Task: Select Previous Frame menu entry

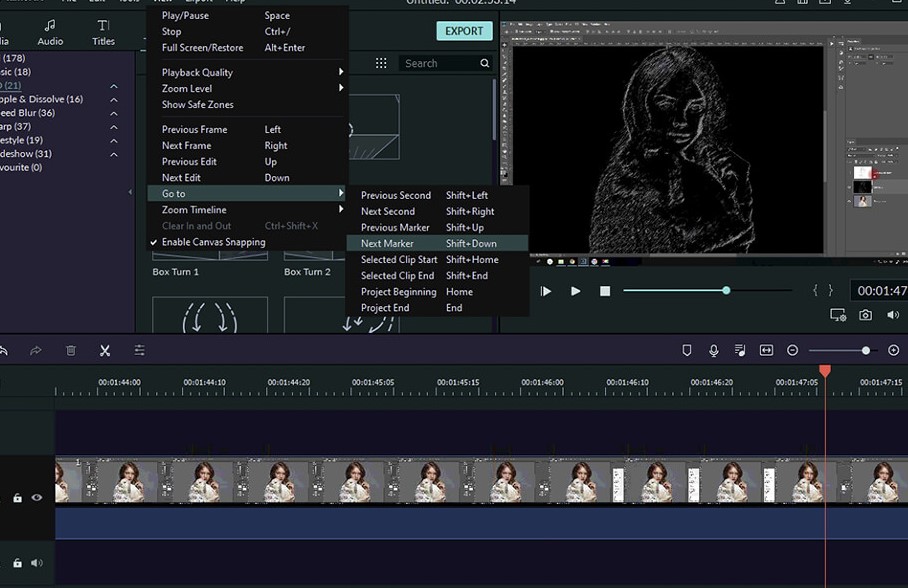Action: 247,129
